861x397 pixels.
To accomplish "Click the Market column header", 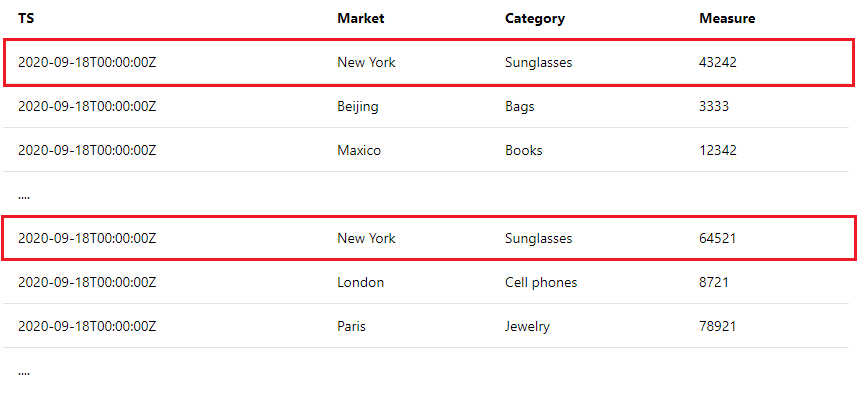I will coord(361,18).
